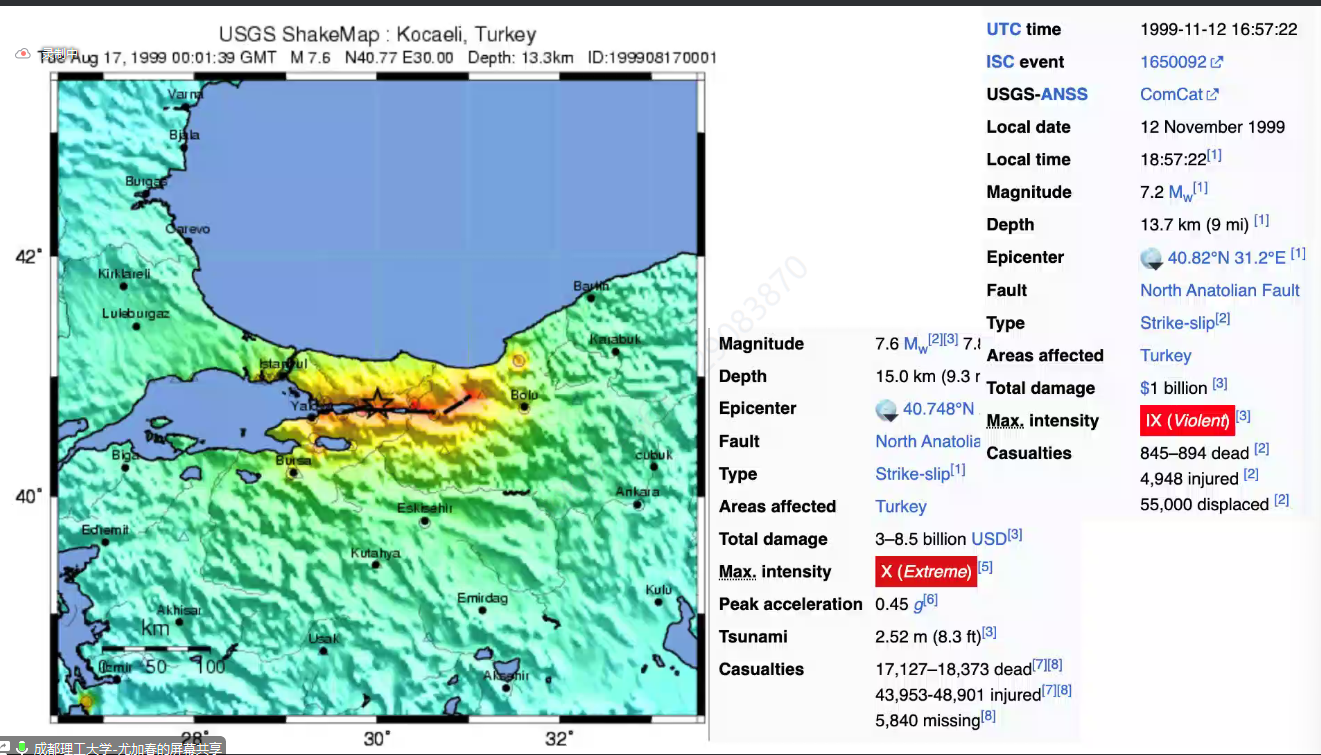Click reference [8] after '5,840 missing'

tap(988, 716)
